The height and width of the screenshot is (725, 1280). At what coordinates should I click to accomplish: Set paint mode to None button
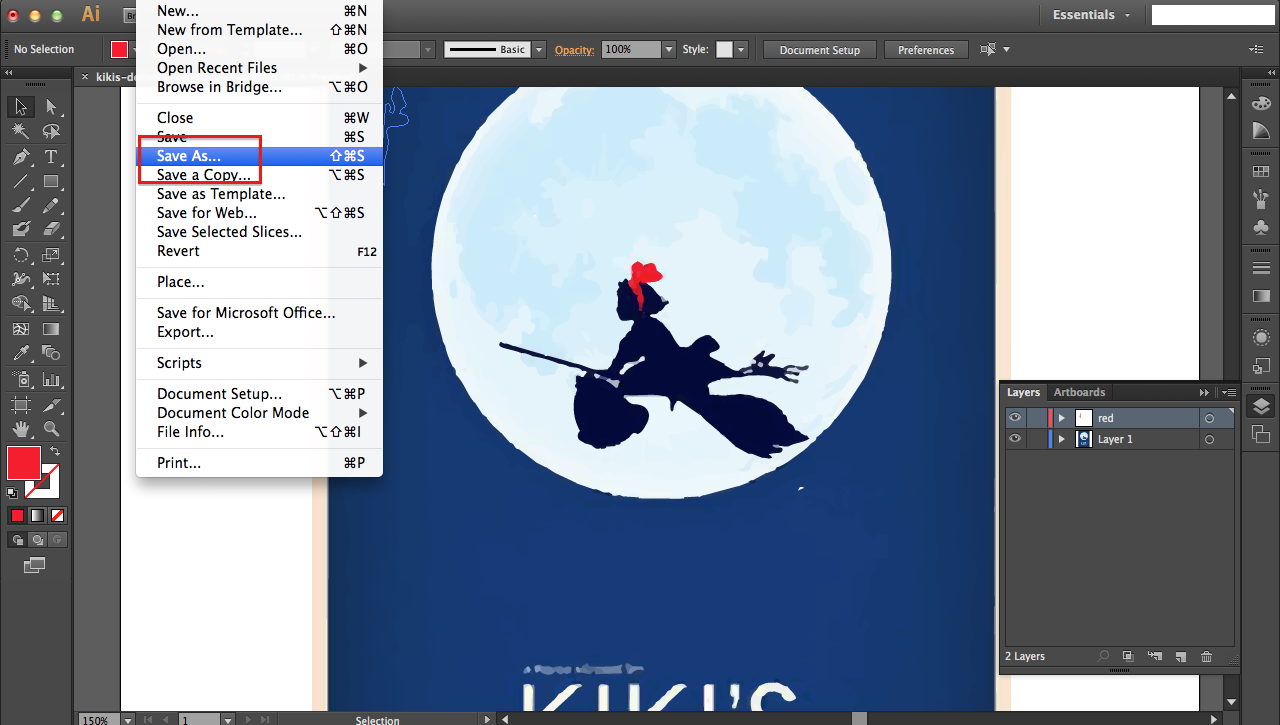57,515
